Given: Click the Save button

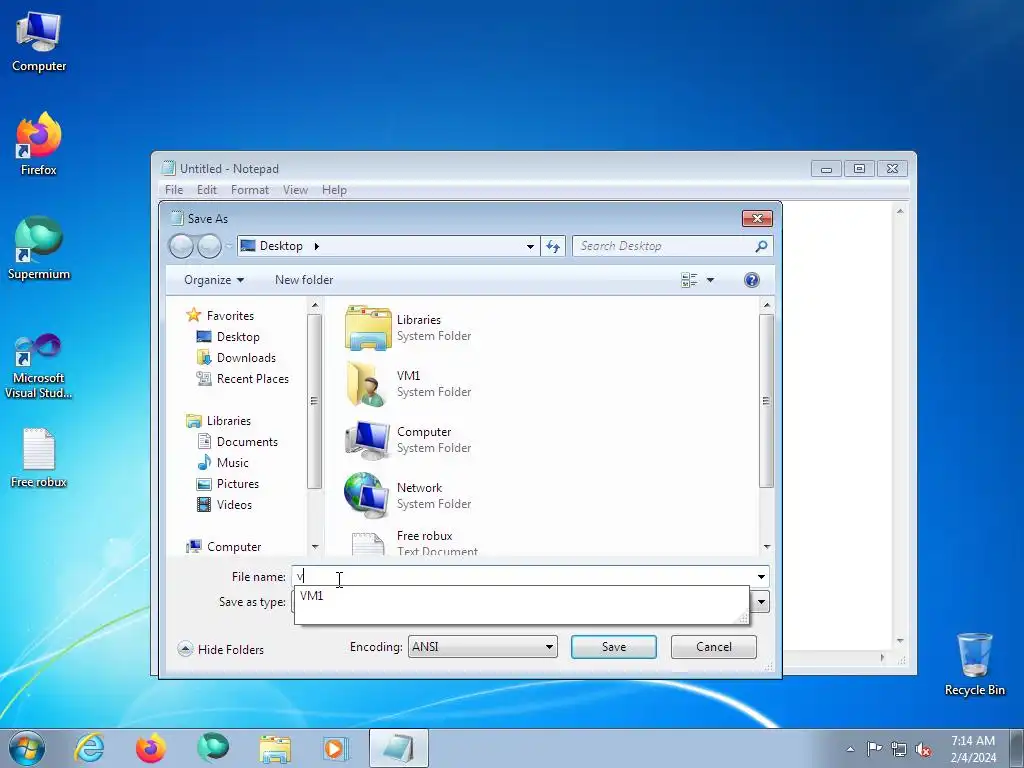Looking at the screenshot, I should click(x=614, y=647).
